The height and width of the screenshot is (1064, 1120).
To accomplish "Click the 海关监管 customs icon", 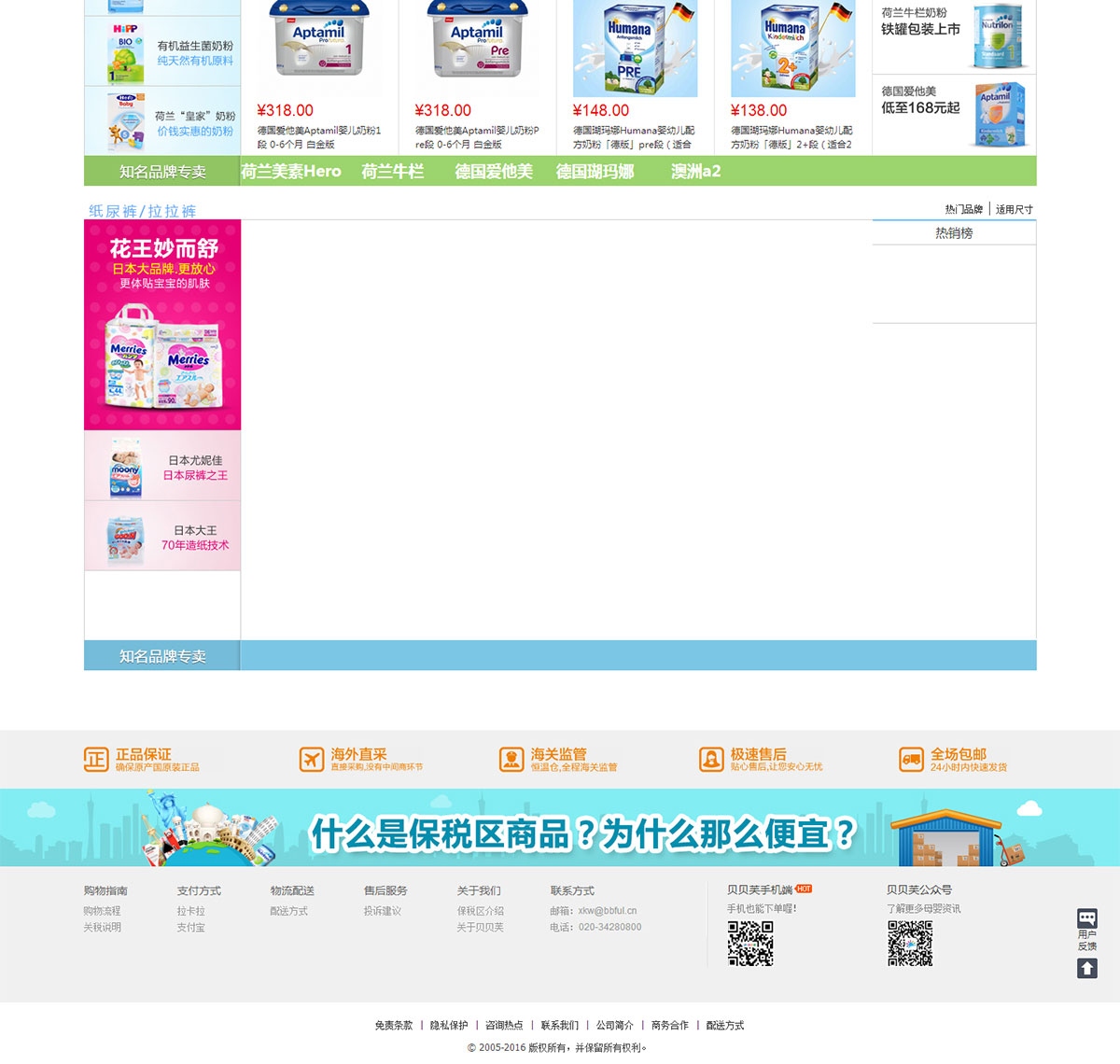I will point(511,760).
